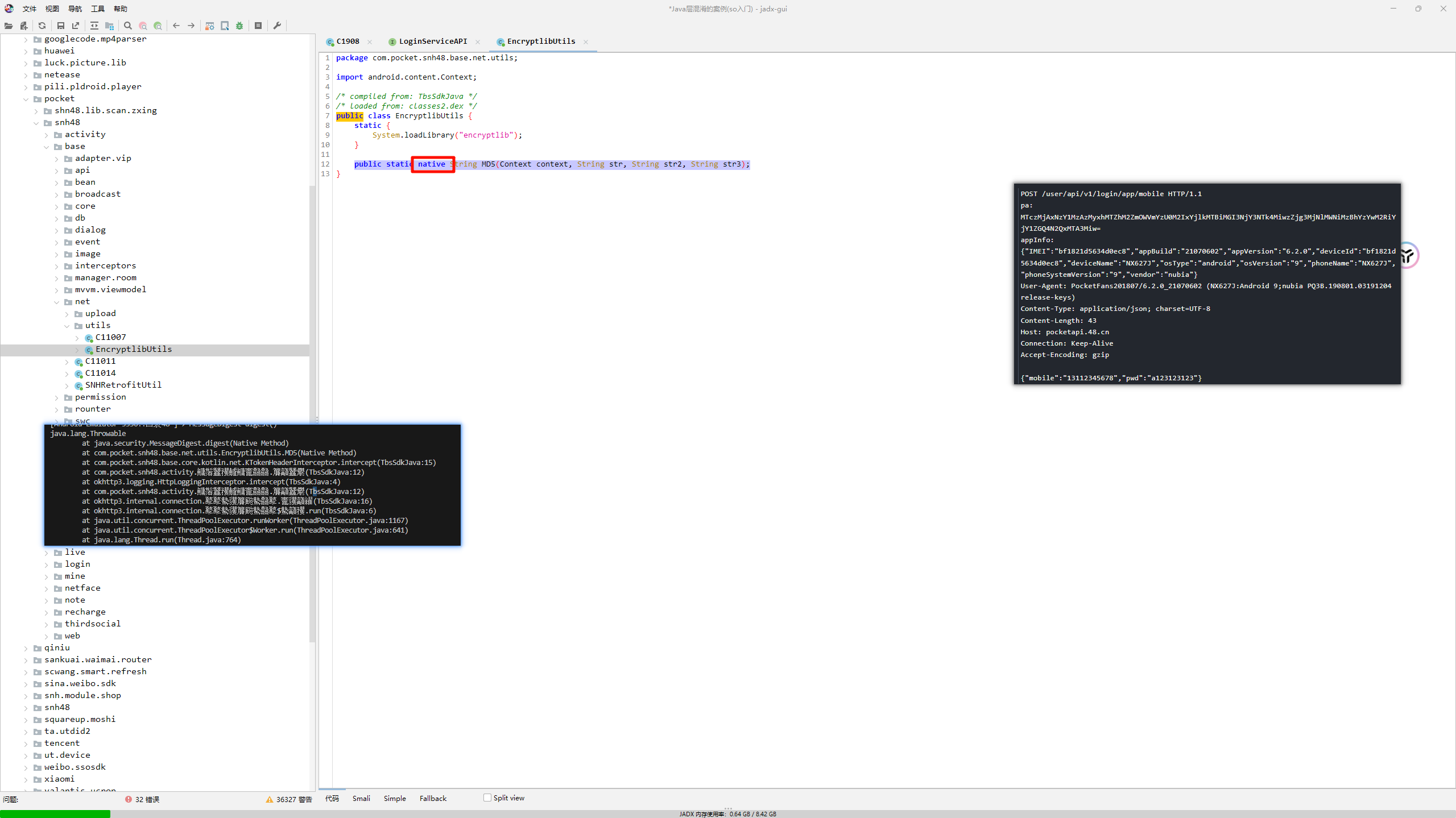Open the text search magnifier tool
1456x818 pixels.
pyautogui.click(x=128, y=26)
